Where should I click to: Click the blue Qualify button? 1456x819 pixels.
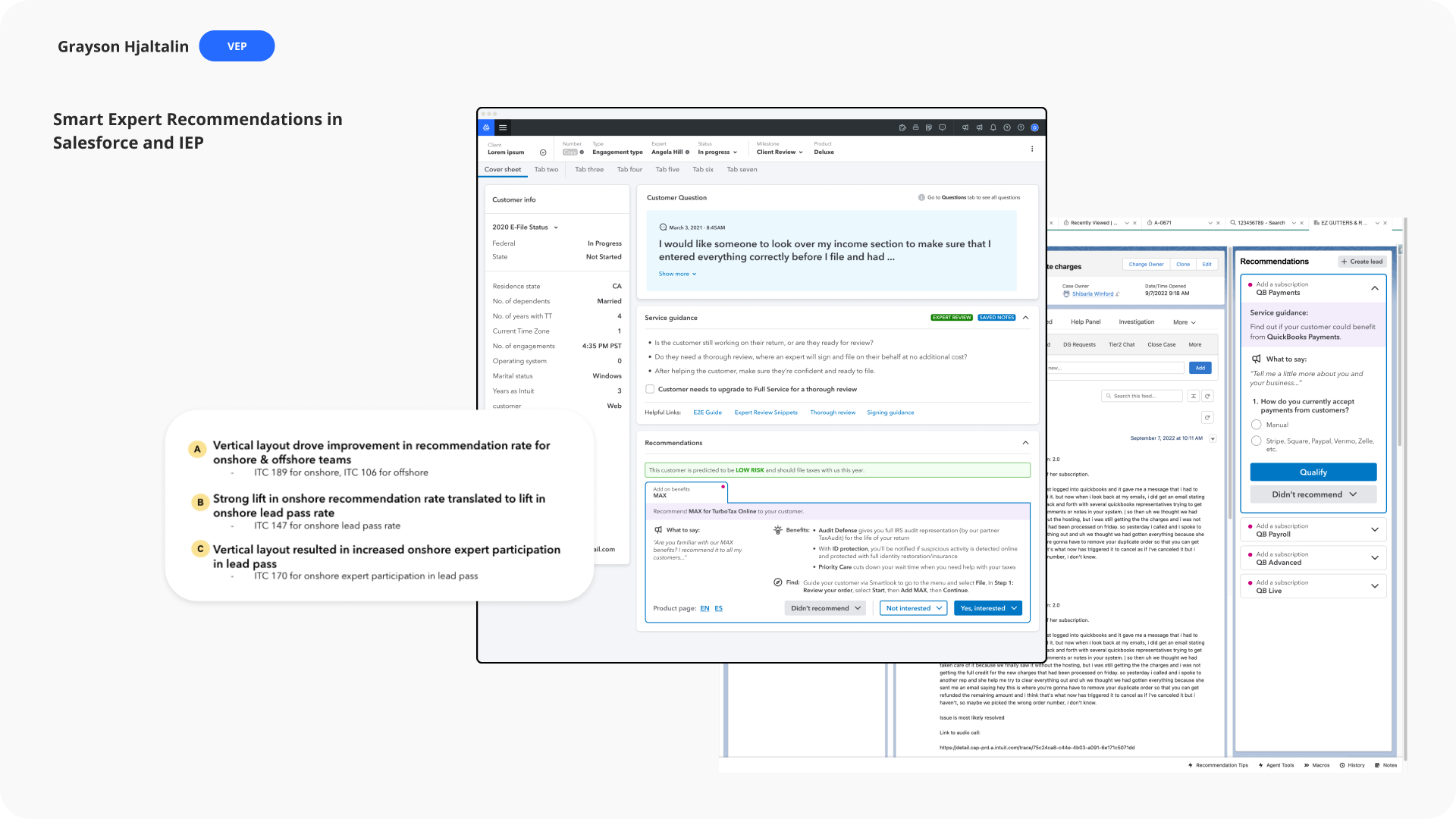[1313, 472]
